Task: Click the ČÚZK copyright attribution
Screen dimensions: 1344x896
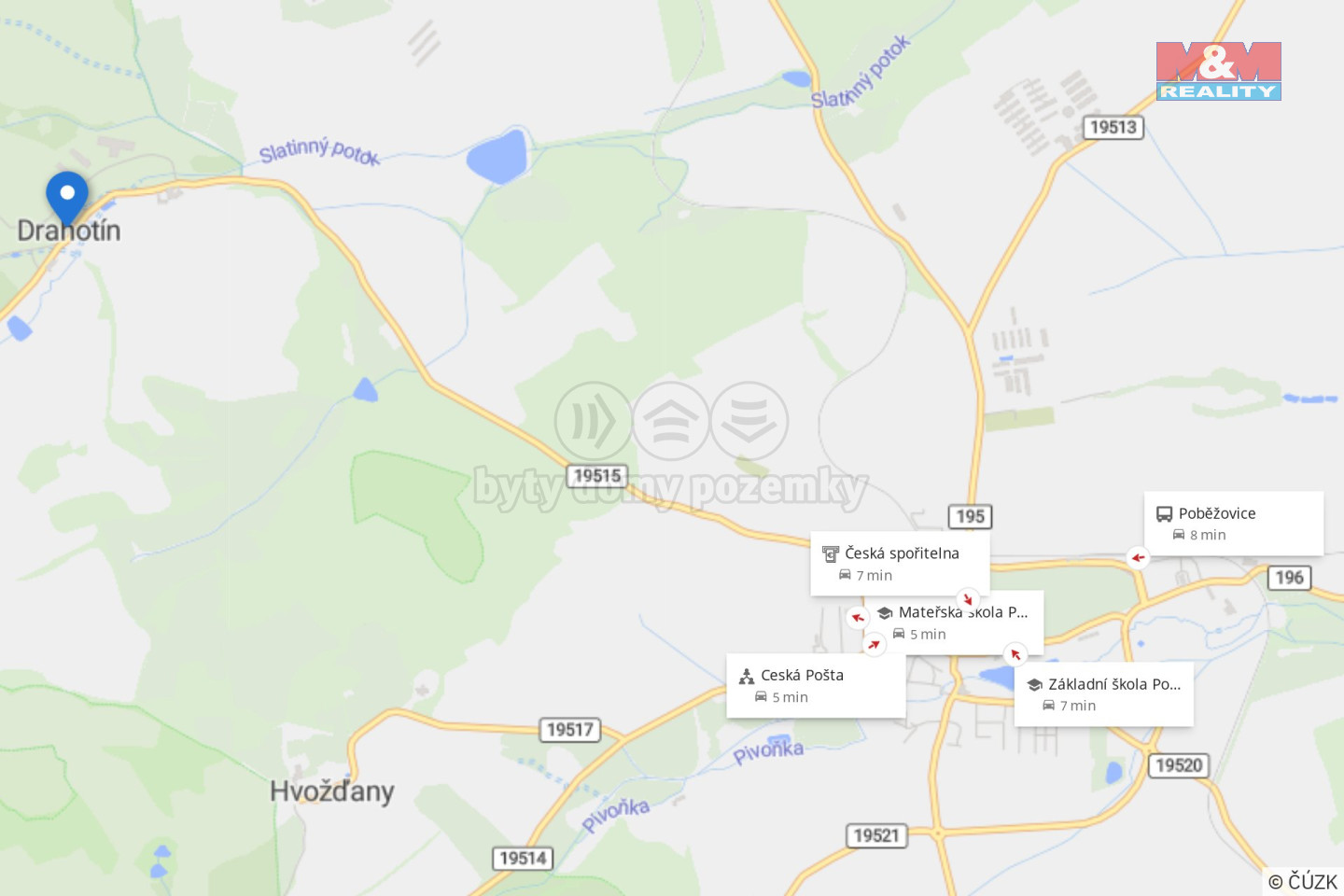Action: point(1303,881)
